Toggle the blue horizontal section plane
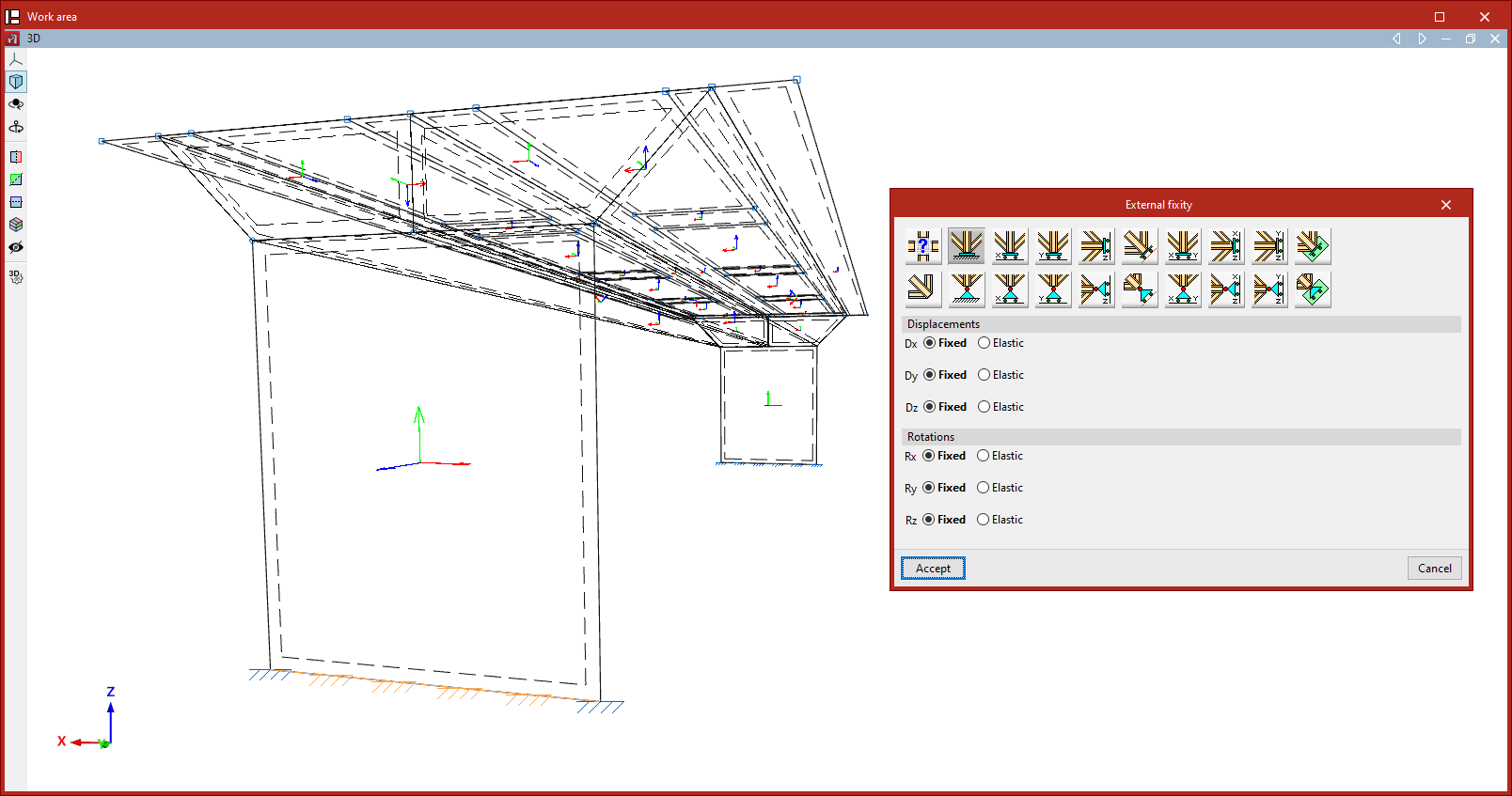This screenshot has height=796, width=1512. tap(16, 202)
